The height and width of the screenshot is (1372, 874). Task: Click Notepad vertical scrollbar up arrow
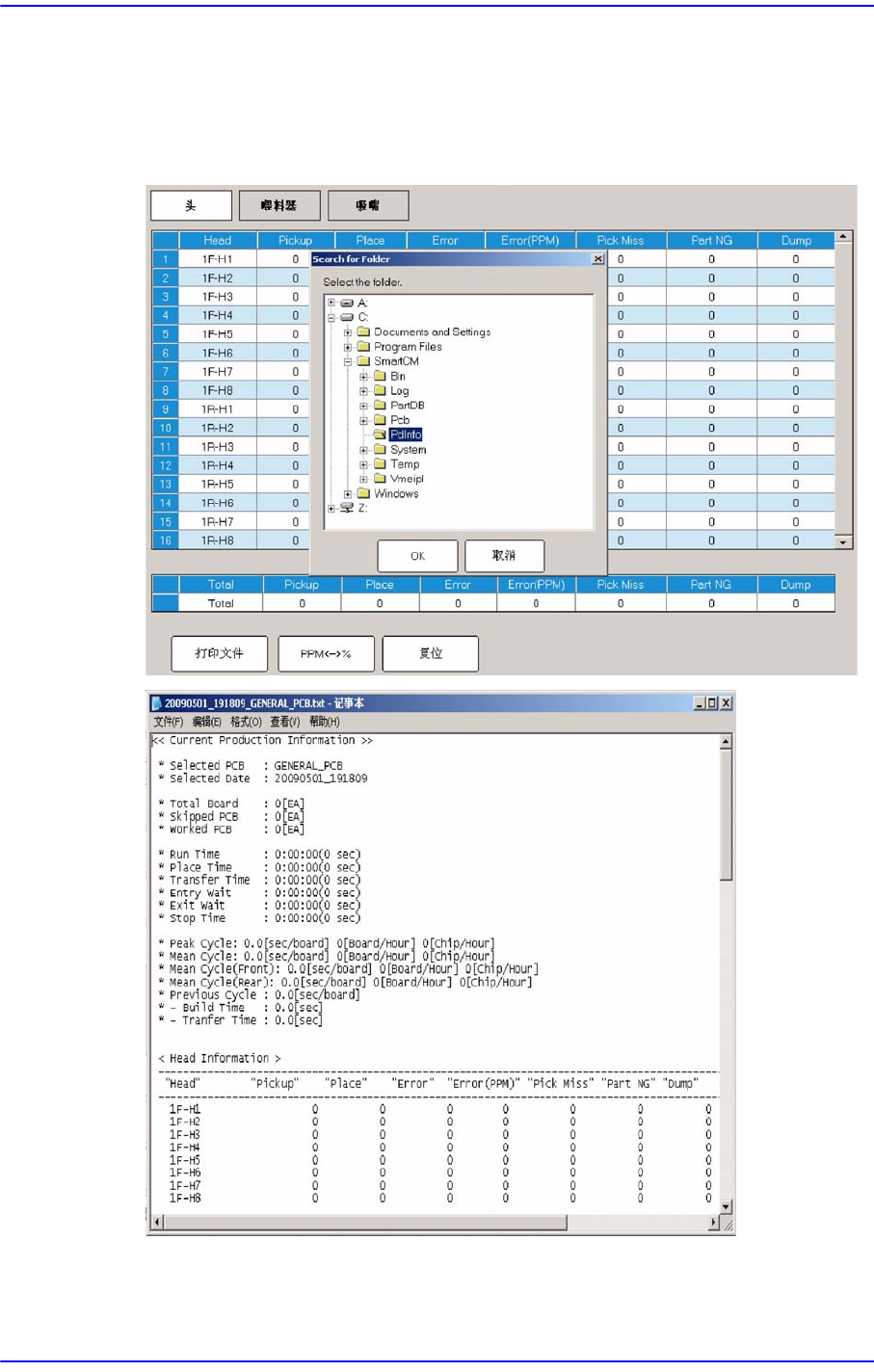click(727, 742)
